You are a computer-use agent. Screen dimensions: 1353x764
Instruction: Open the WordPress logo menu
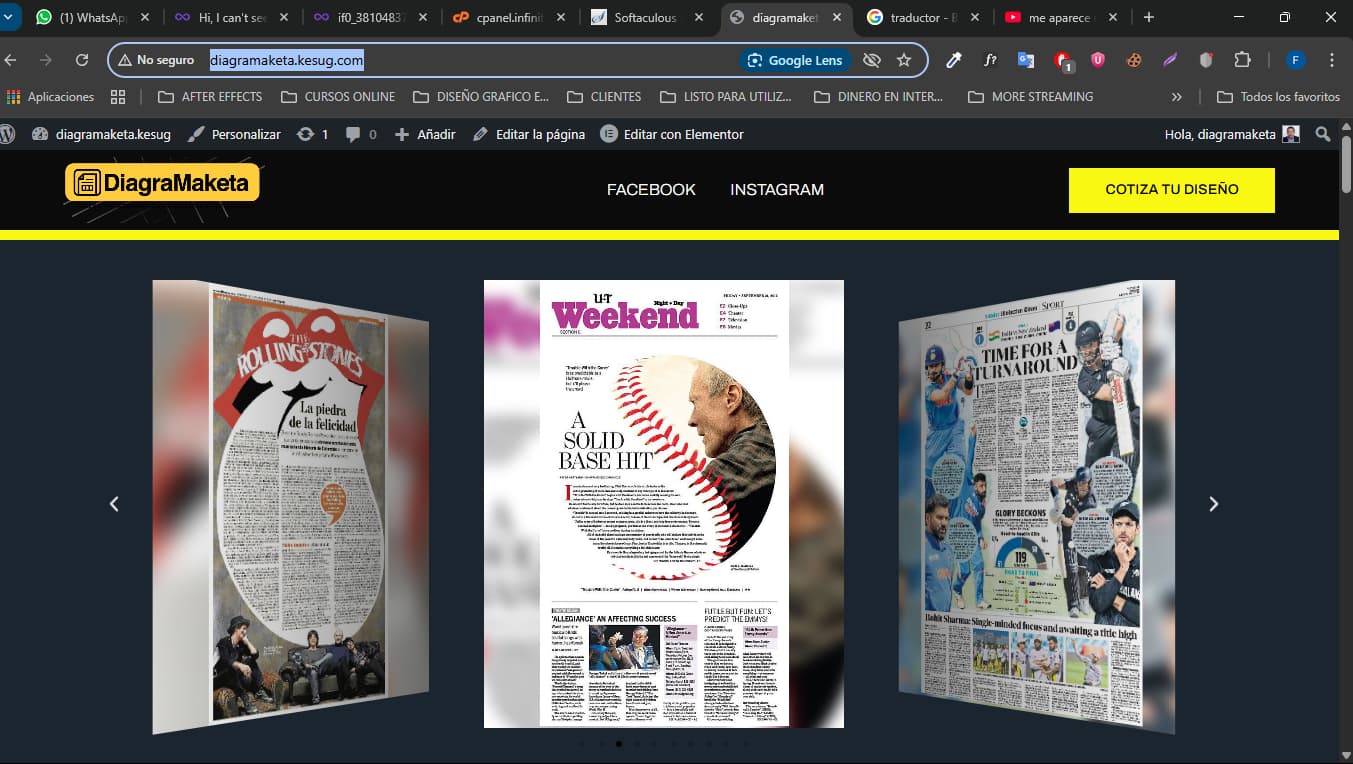[x=7, y=134]
